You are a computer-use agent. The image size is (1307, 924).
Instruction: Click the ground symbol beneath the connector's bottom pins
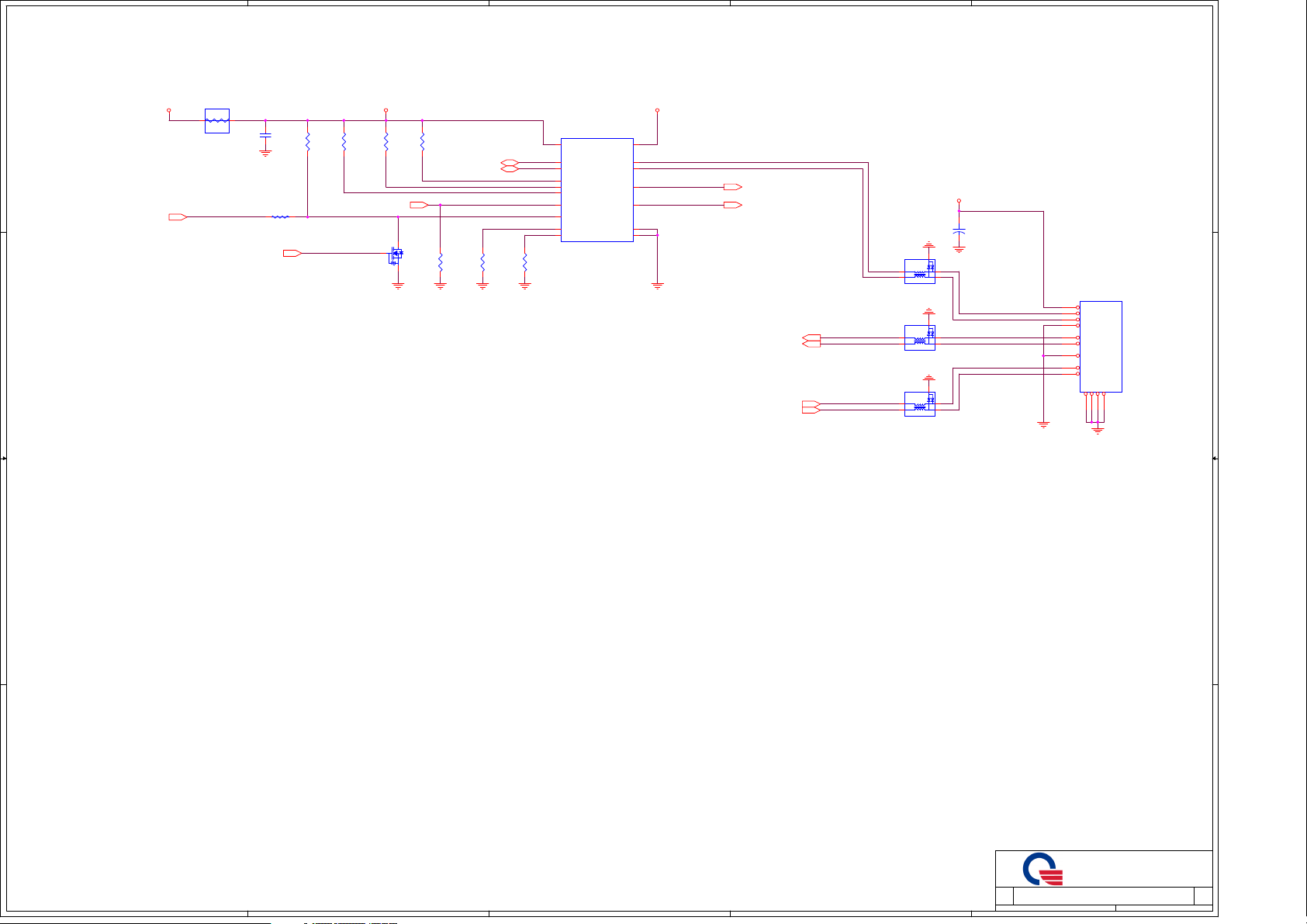click(x=1098, y=430)
